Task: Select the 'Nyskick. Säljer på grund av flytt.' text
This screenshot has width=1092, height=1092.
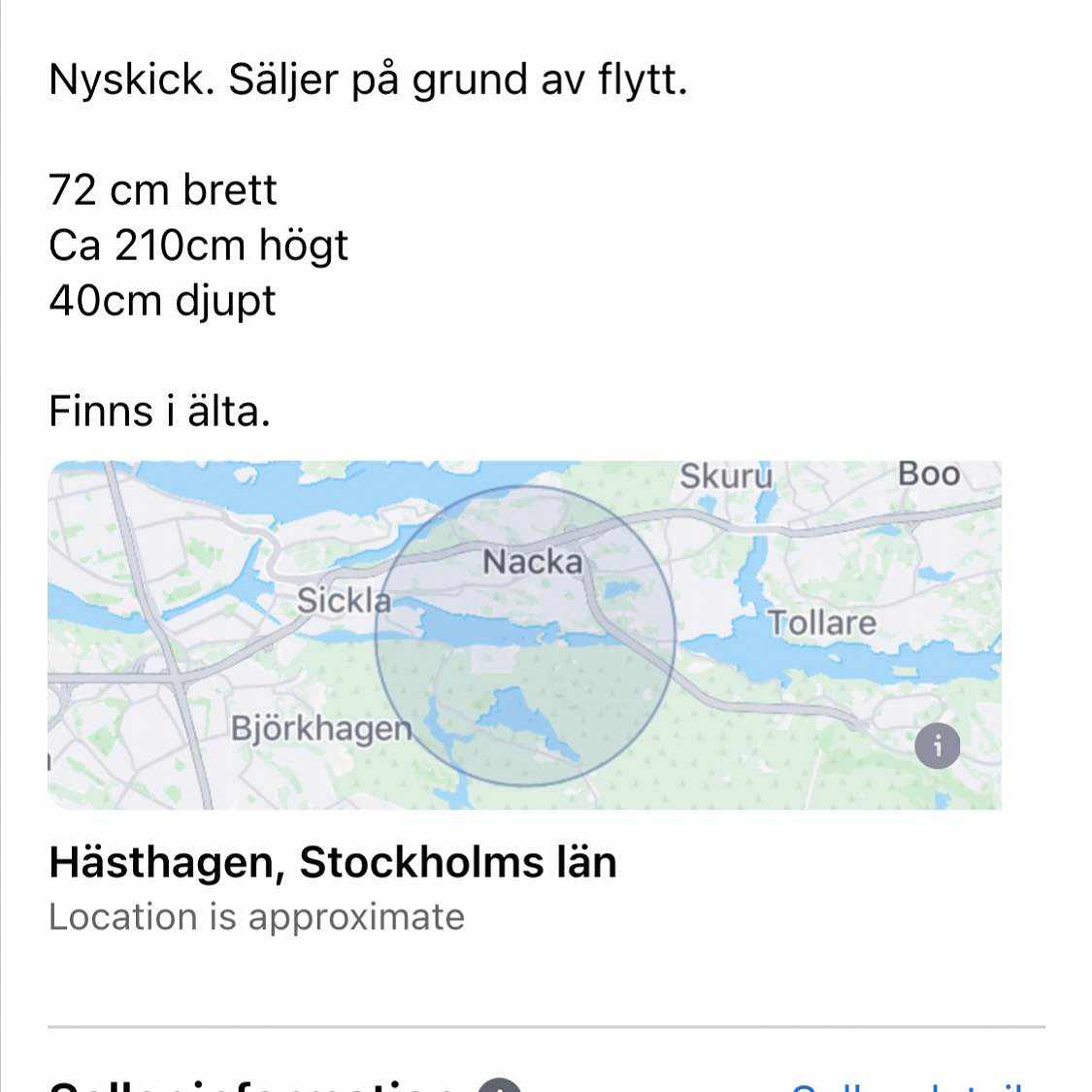Action: (x=369, y=81)
